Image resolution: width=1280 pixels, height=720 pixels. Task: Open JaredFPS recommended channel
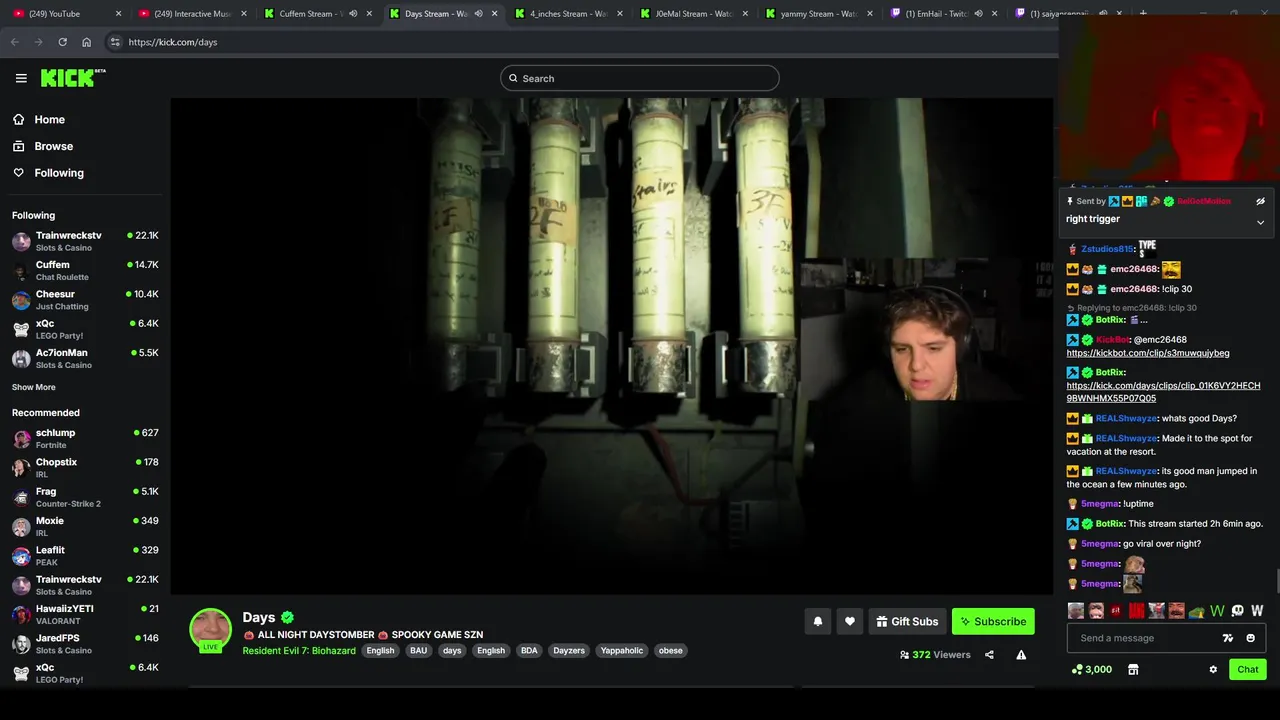[x=85, y=643]
